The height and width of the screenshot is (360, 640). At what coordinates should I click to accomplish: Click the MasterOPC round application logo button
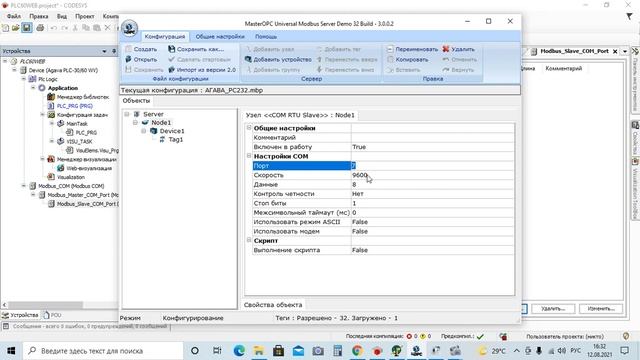(x=129, y=29)
